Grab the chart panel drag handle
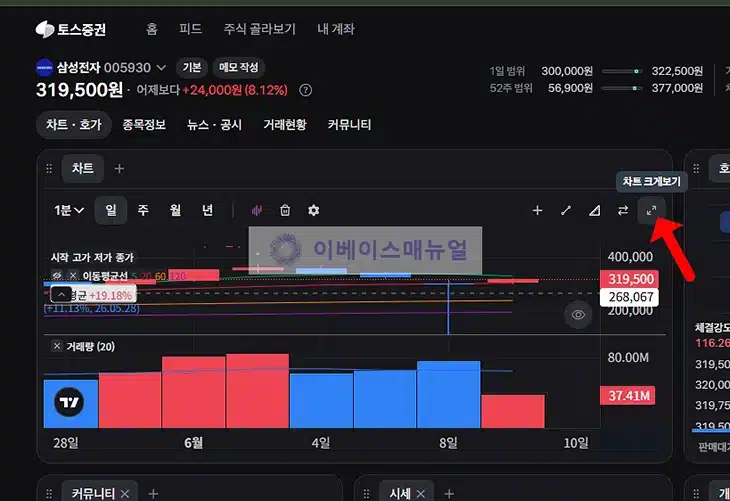 49,169
